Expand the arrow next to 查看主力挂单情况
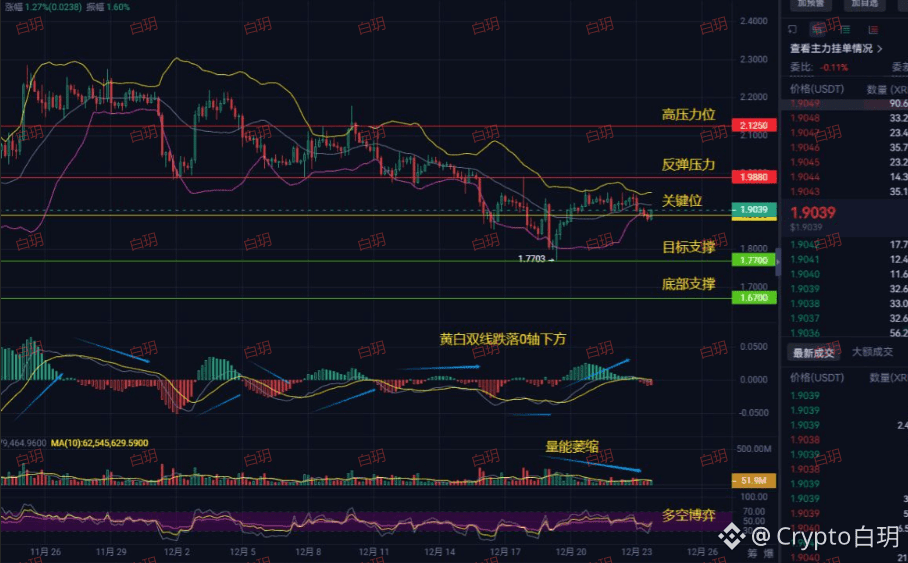Viewport: 908px width, 563px height. click(880, 49)
